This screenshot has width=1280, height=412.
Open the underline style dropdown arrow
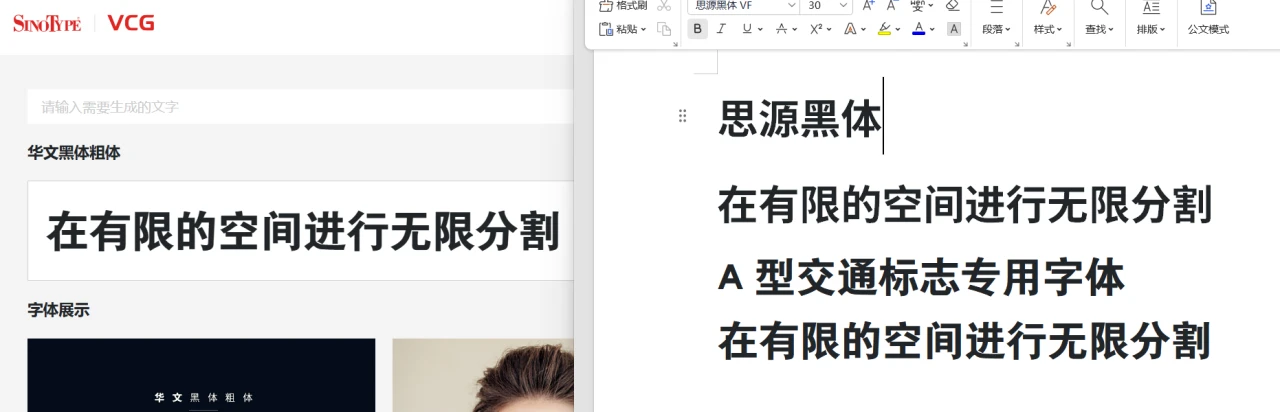pos(760,29)
